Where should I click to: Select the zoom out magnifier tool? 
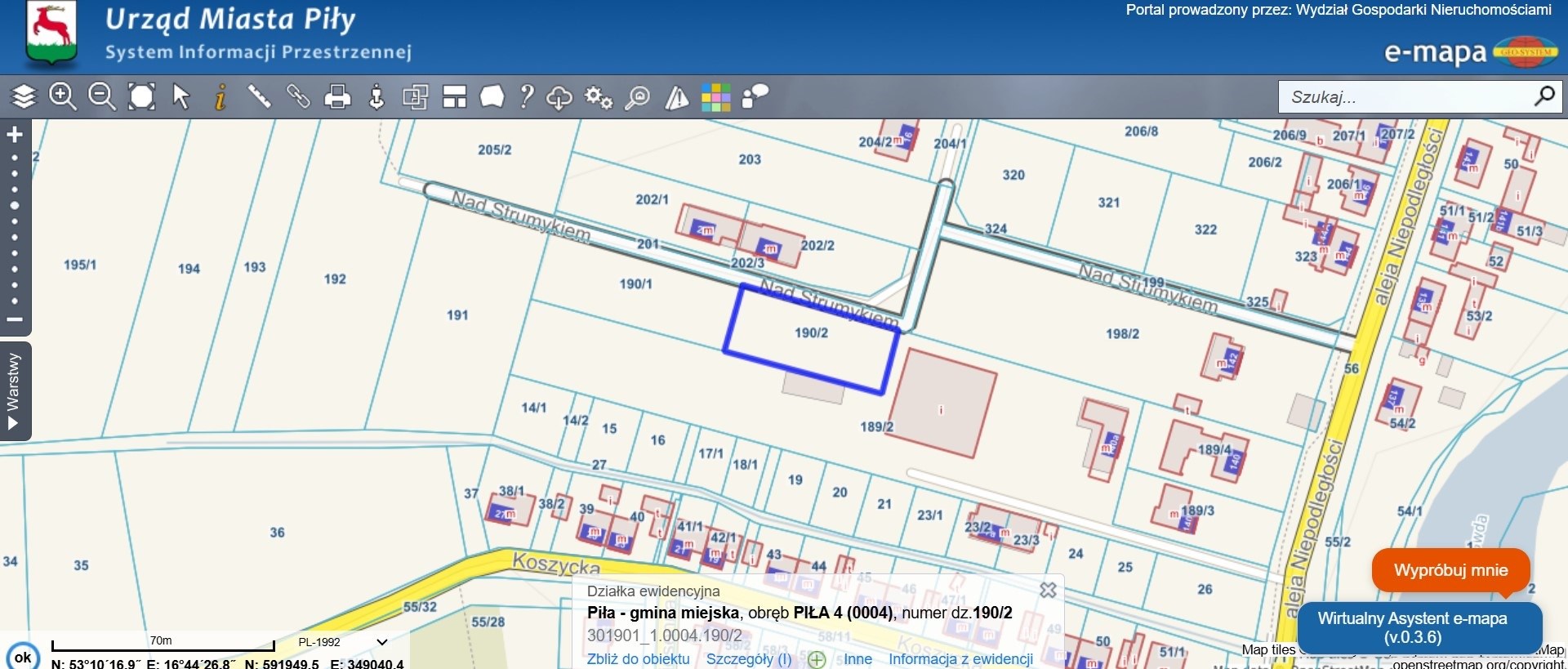tap(102, 97)
